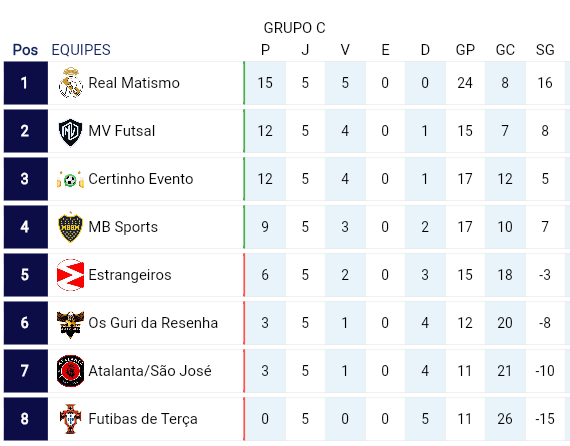Open the MV Futsal team link

coord(122,131)
